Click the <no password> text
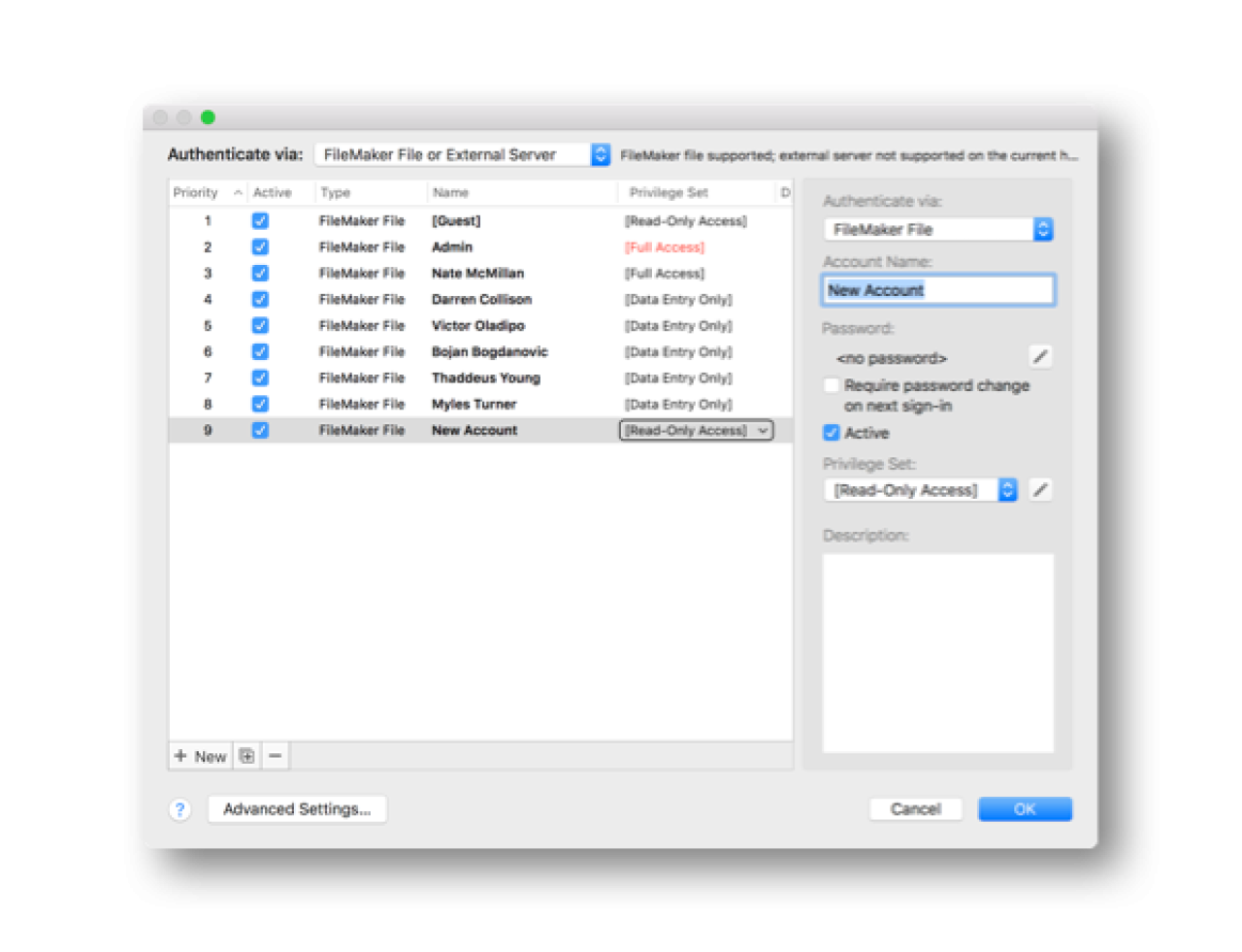Viewport: 1242px width, 952px height. [892, 358]
